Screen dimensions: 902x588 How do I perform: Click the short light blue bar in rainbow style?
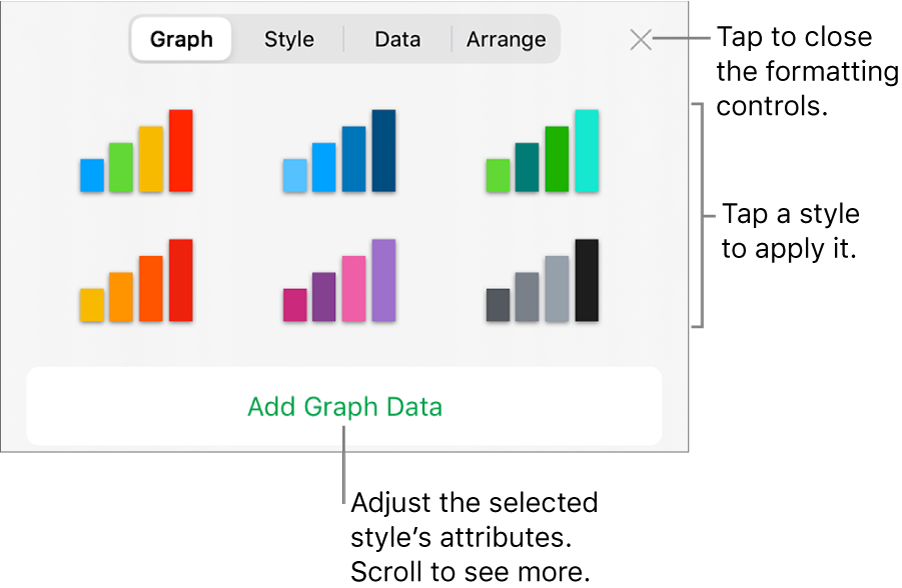(92, 176)
